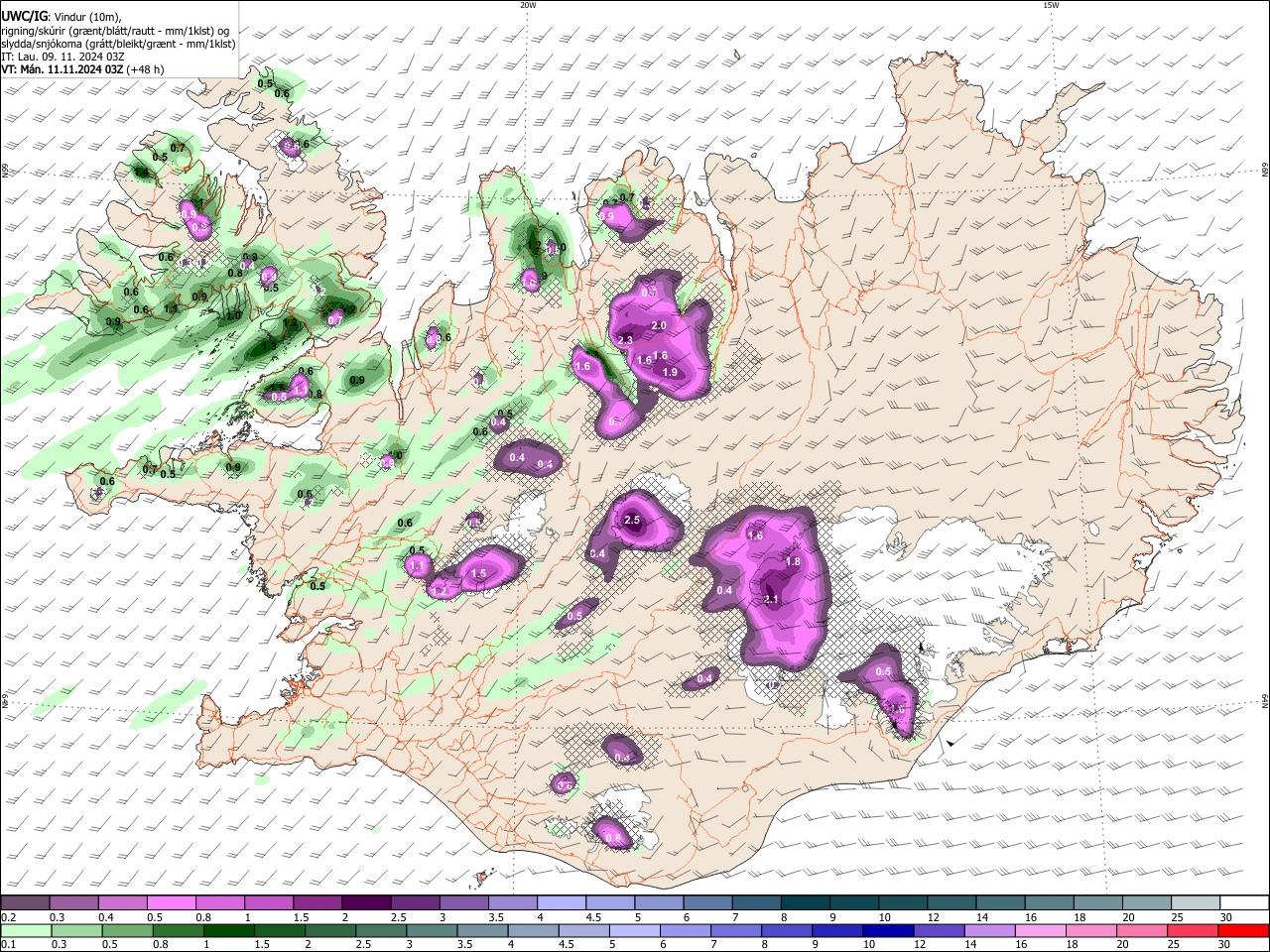Pick the dark purple 2–2.5 snow legend swatch
Screen dimensions: 1270x952
[x=365, y=903]
